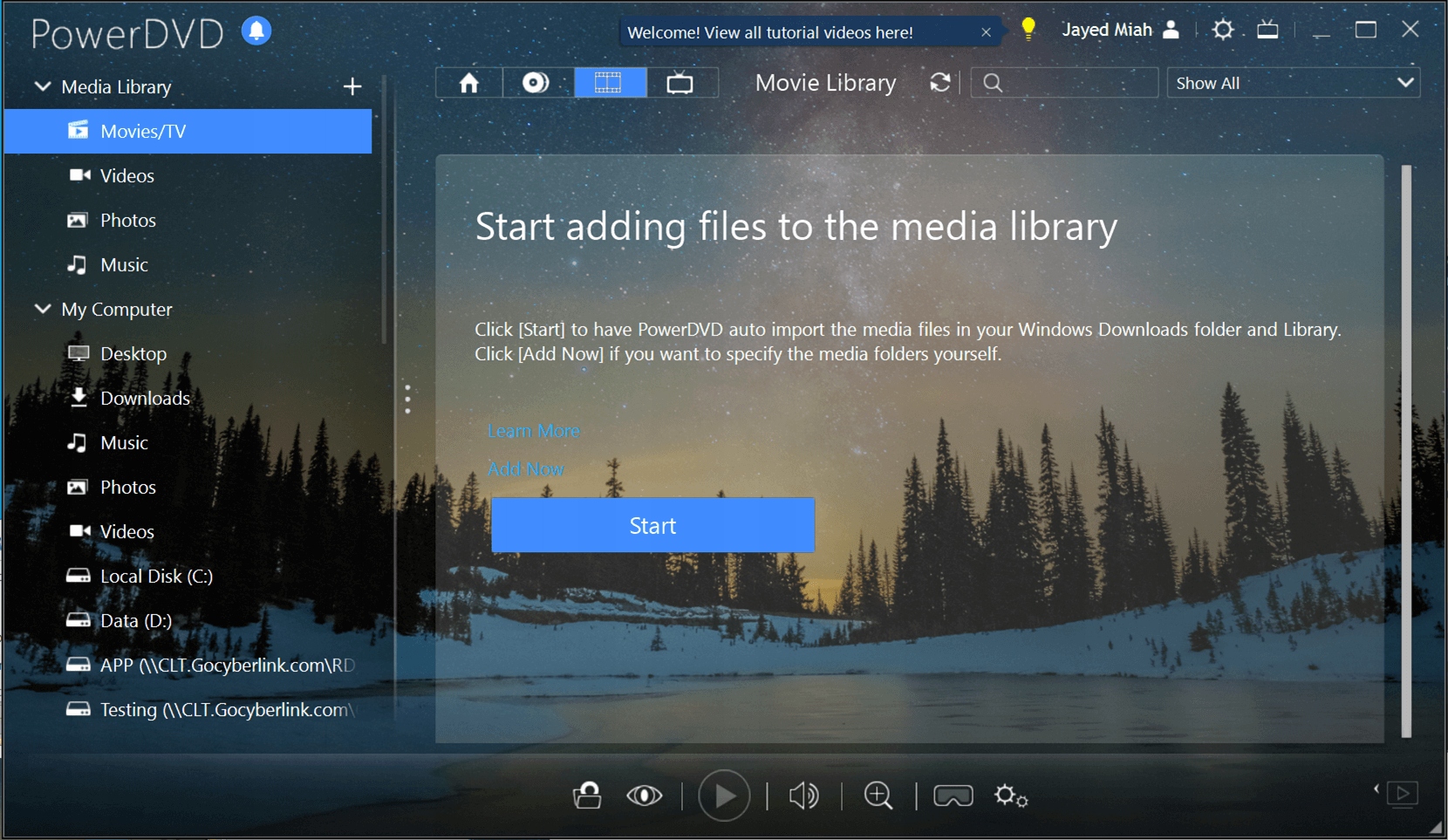
Task: Open the Show All dropdown
Action: pos(1293,83)
